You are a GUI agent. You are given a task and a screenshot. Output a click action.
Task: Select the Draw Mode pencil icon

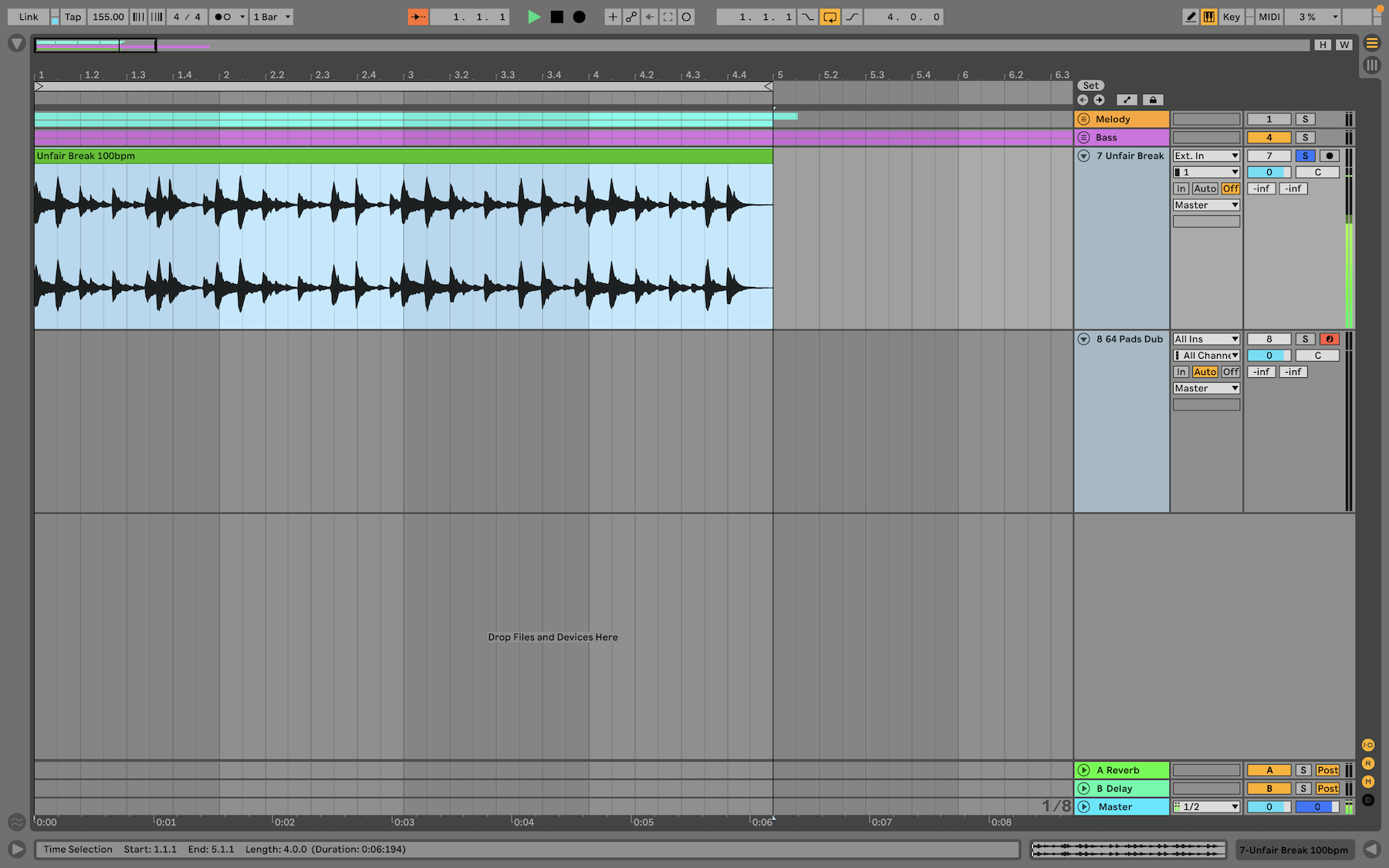(x=1191, y=16)
